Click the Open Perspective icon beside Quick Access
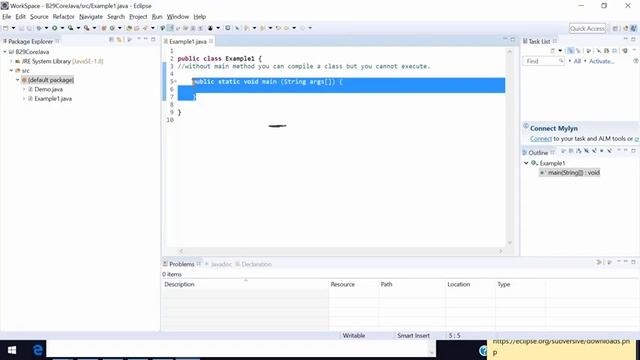 click(x=615, y=28)
